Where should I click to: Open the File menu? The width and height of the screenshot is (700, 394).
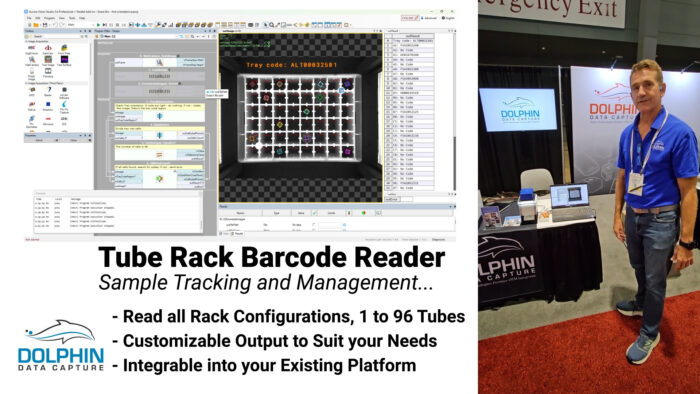(x=29, y=18)
